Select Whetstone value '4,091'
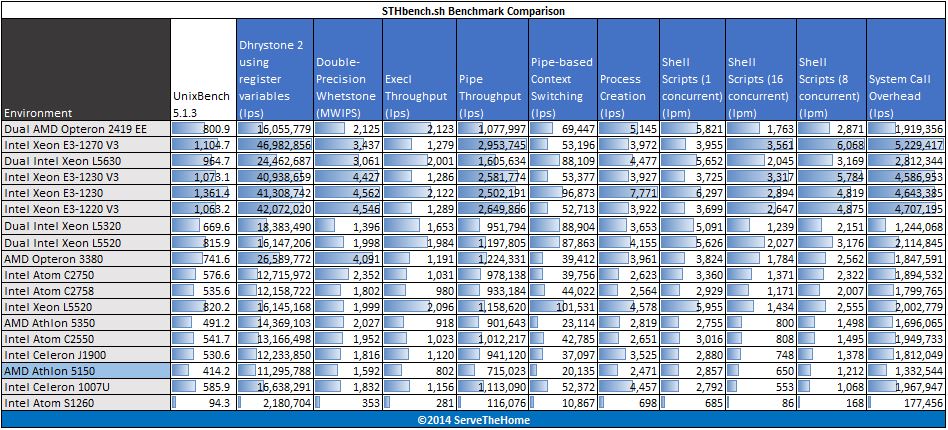 [x=365, y=259]
